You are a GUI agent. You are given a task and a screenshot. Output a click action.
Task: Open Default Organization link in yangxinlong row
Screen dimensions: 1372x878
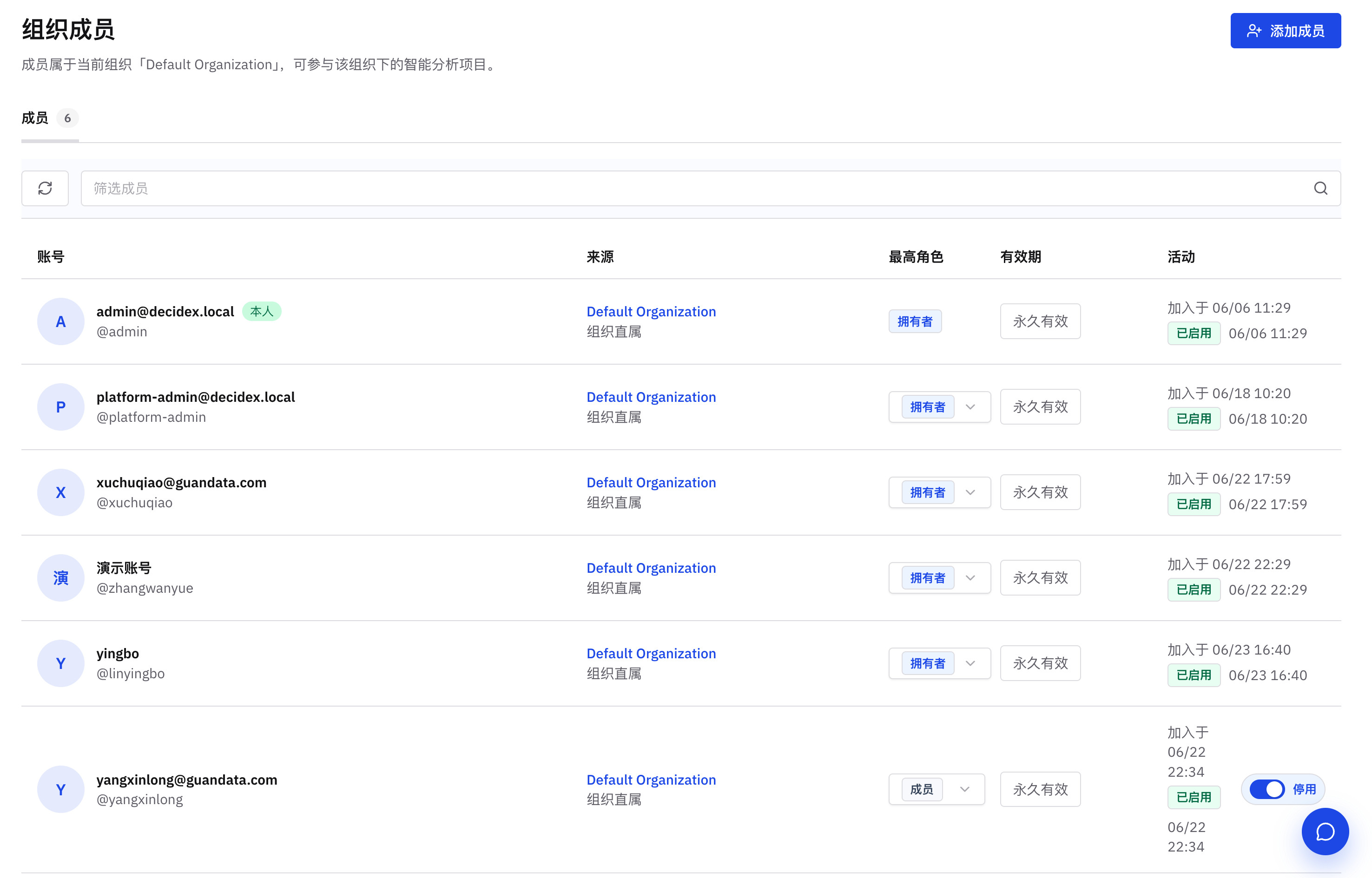651,780
